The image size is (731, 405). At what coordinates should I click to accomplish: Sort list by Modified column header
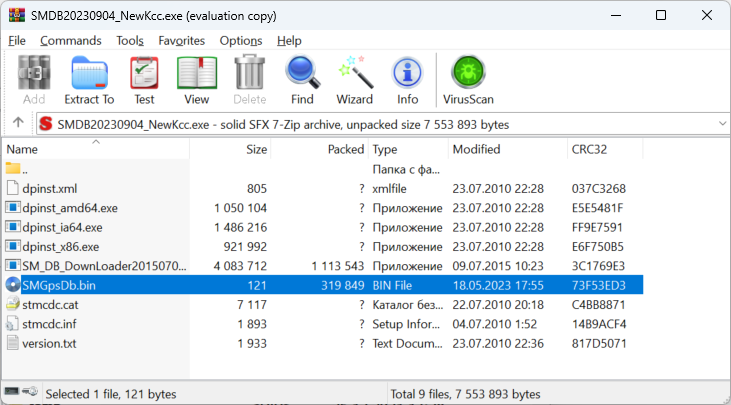pyautogui.click(x=476, y=149)
